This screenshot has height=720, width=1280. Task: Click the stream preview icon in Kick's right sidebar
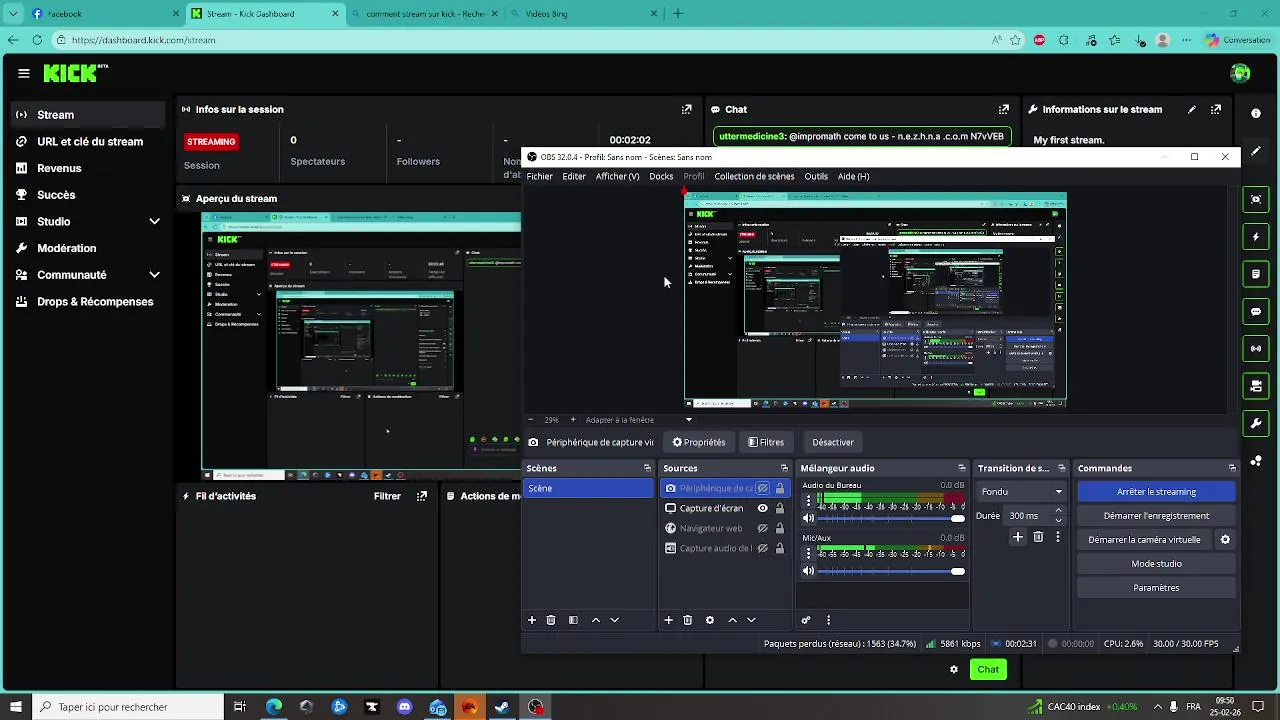click(x=1256, y=199)
